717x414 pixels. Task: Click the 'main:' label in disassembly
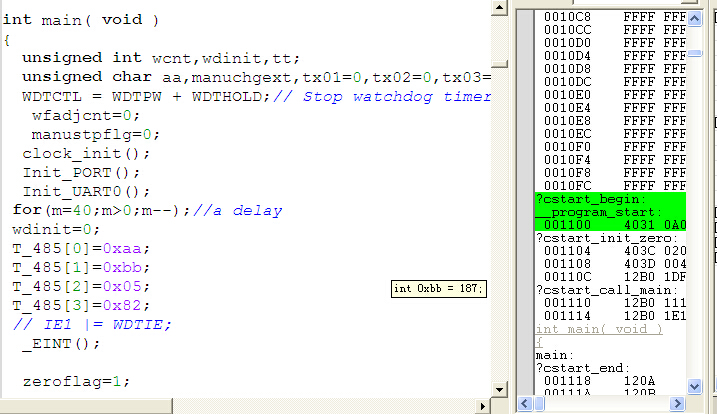click(x=555, y=355)
